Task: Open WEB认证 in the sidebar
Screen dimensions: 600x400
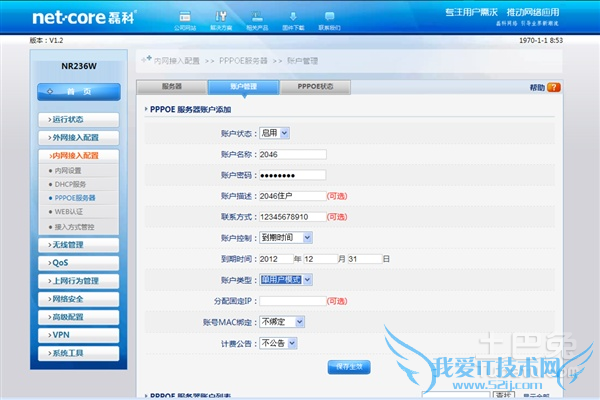Action: point(68,212)
